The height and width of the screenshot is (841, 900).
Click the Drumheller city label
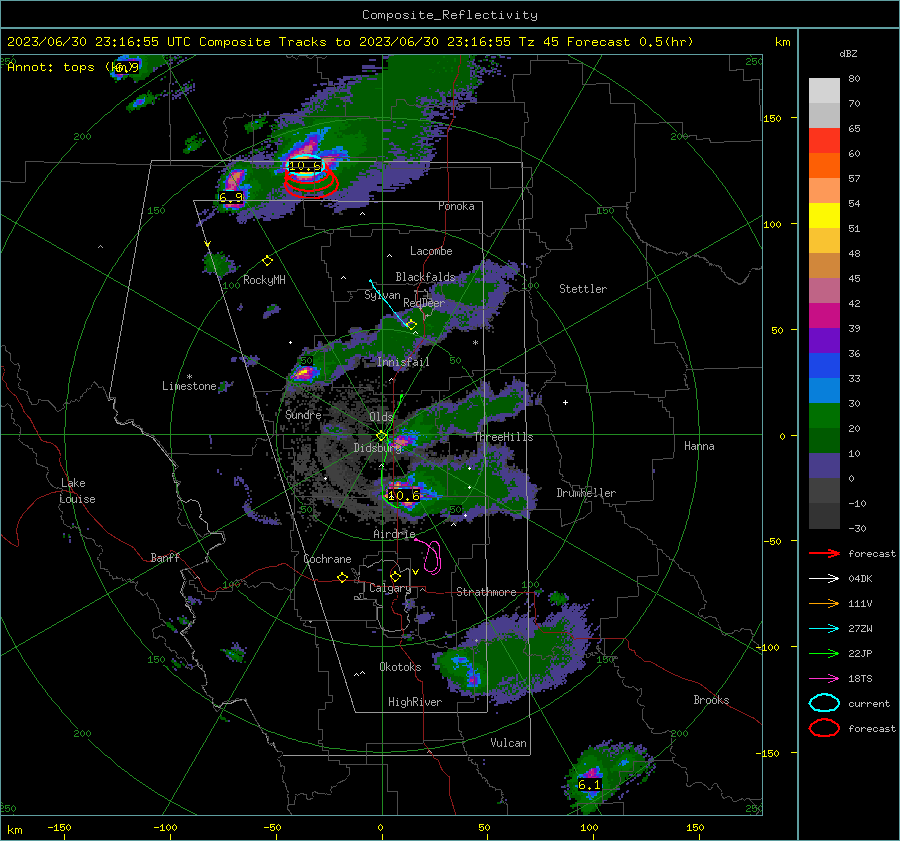click(x=586, y=493)
